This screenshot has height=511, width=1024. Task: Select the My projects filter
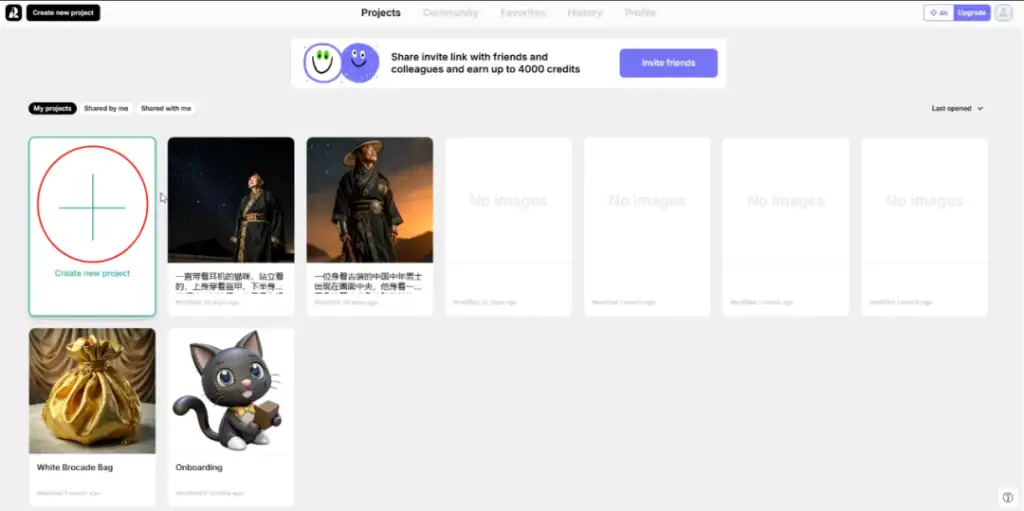[x=52, y=108]
